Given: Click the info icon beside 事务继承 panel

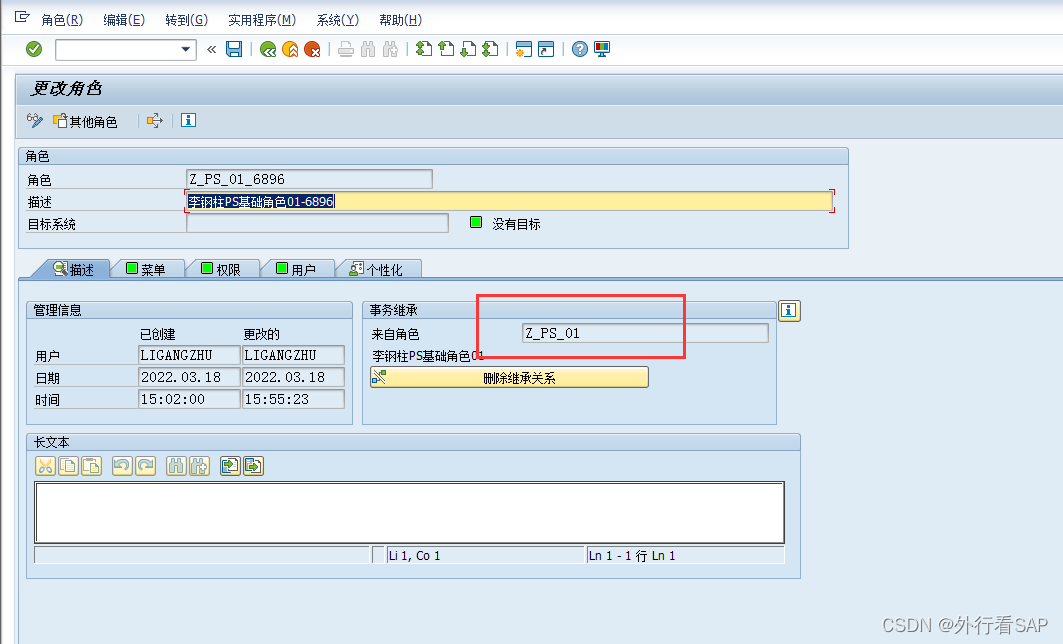Looking at the screenshot, I should click(789, 310).
